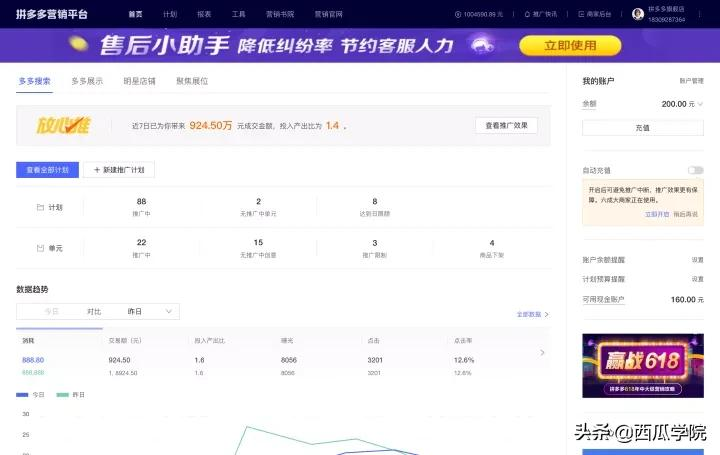
Task: Click the 新建推广计划 button
Action: (x=119, y=170)
